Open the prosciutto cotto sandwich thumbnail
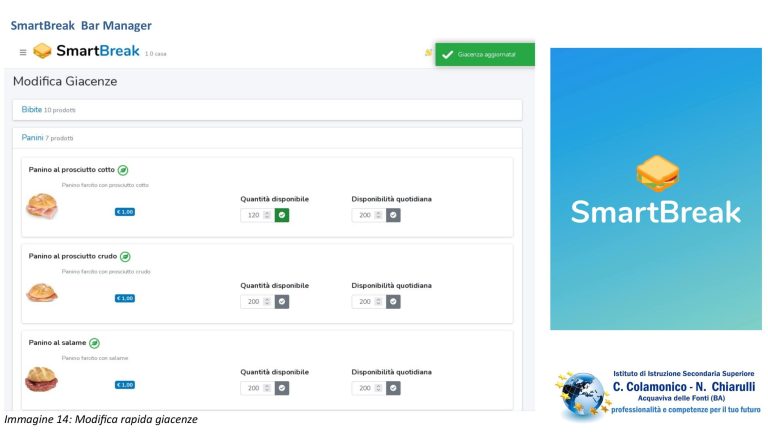 pos(42,206)
